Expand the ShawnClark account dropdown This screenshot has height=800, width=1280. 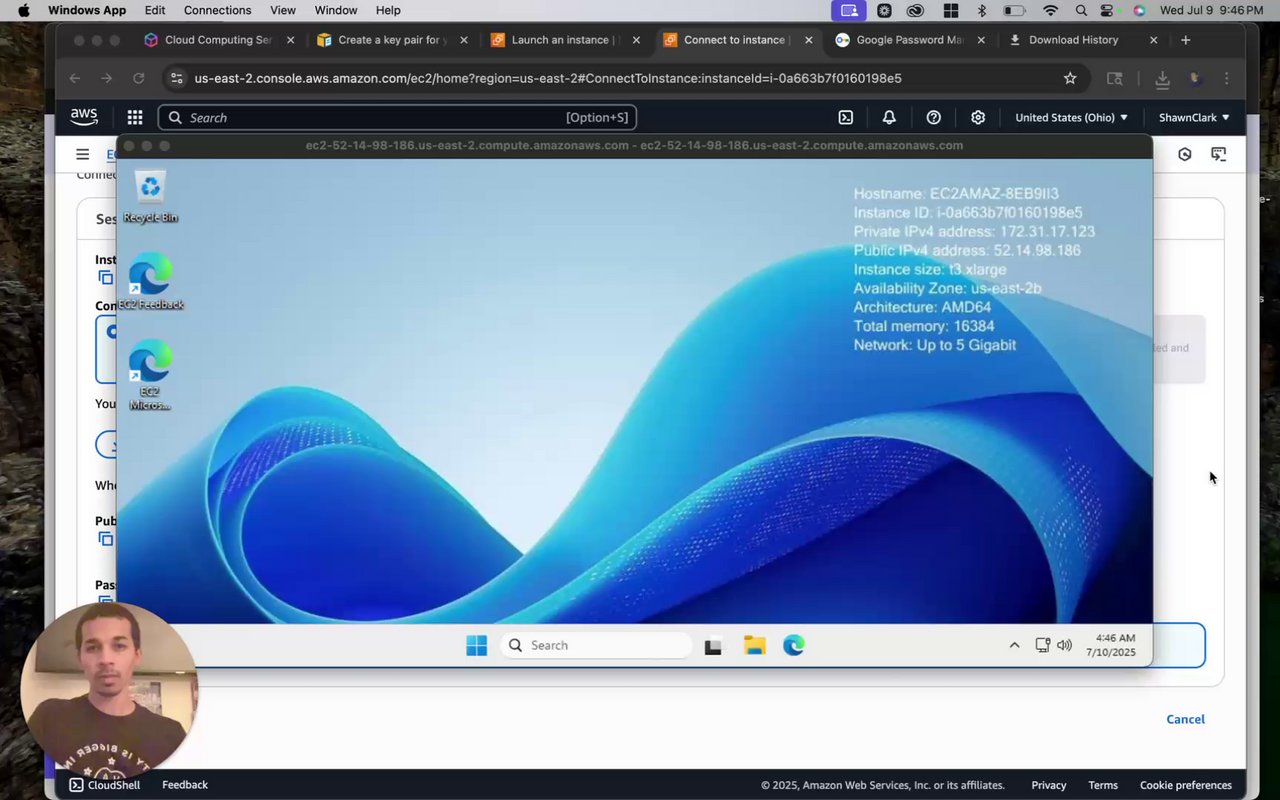(1194, 117)
